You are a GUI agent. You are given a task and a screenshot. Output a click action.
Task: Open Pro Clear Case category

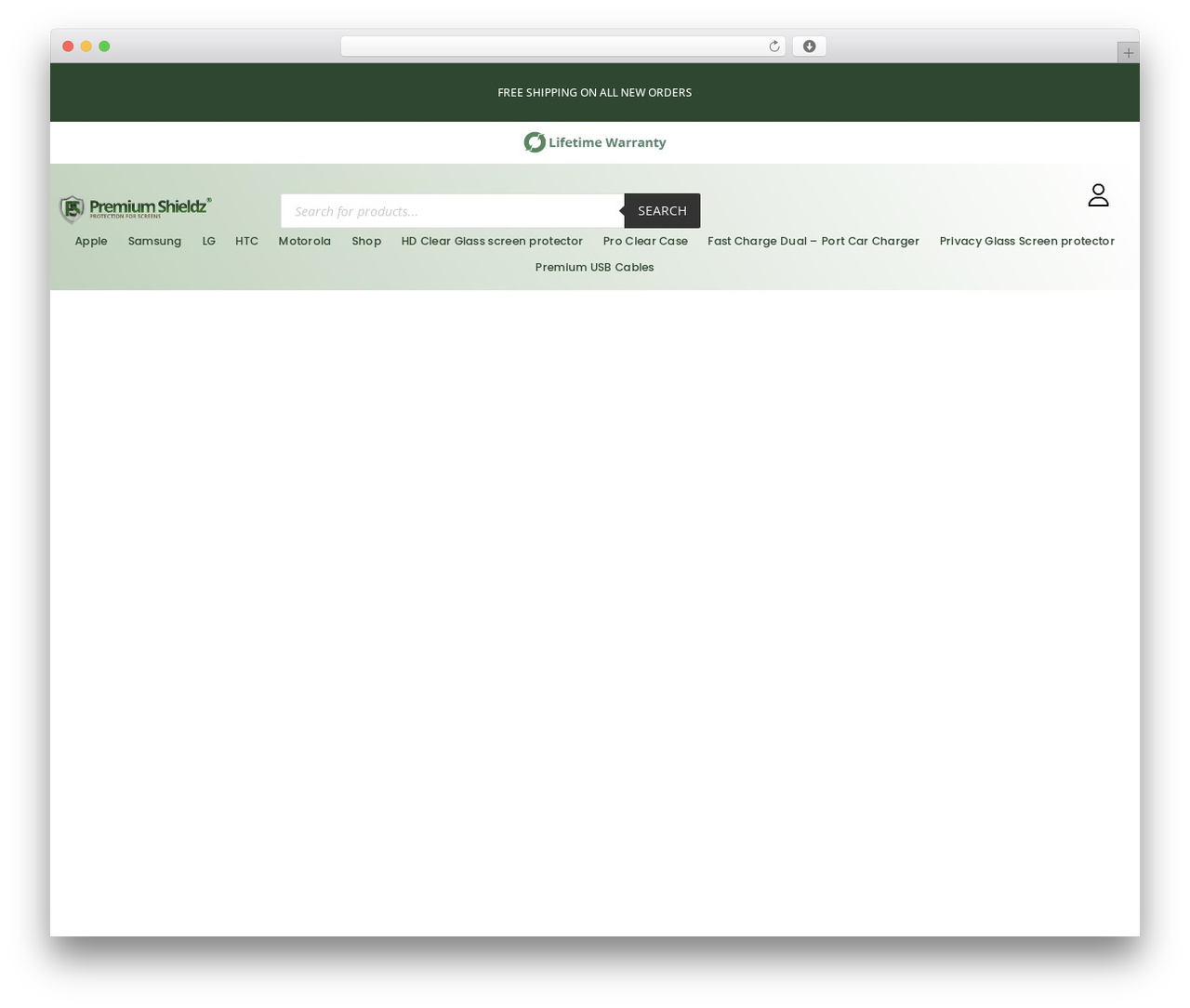(645, 241)
